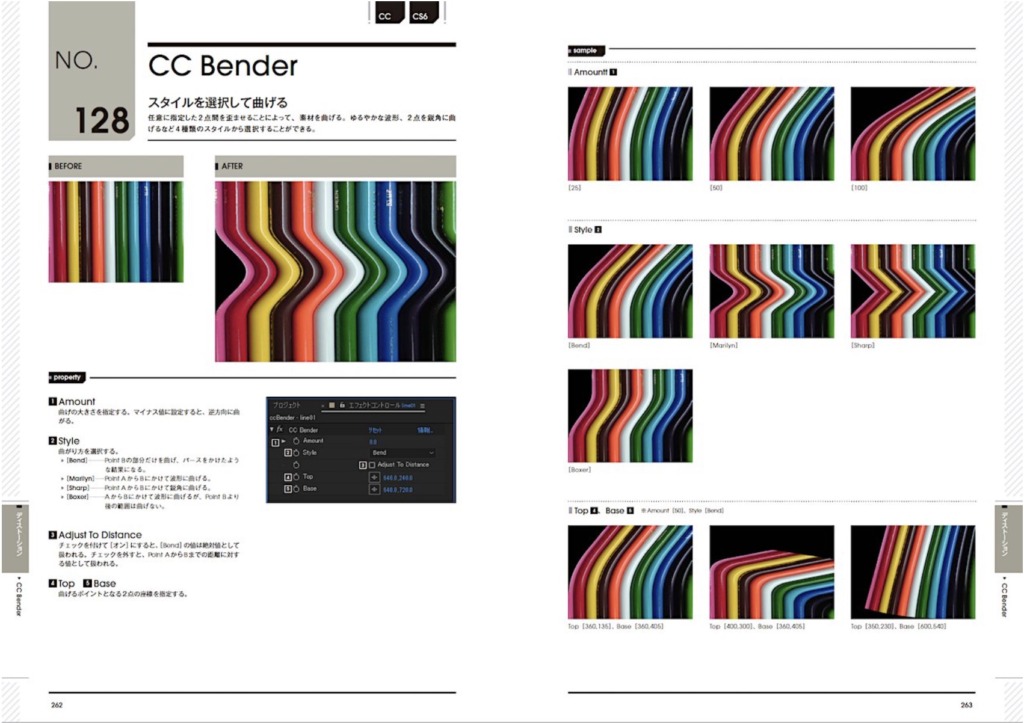The image size is (1024, 723).
Task: Toggle the stopwatch on the Adjust To Distance row
Action: coord(296,465)
